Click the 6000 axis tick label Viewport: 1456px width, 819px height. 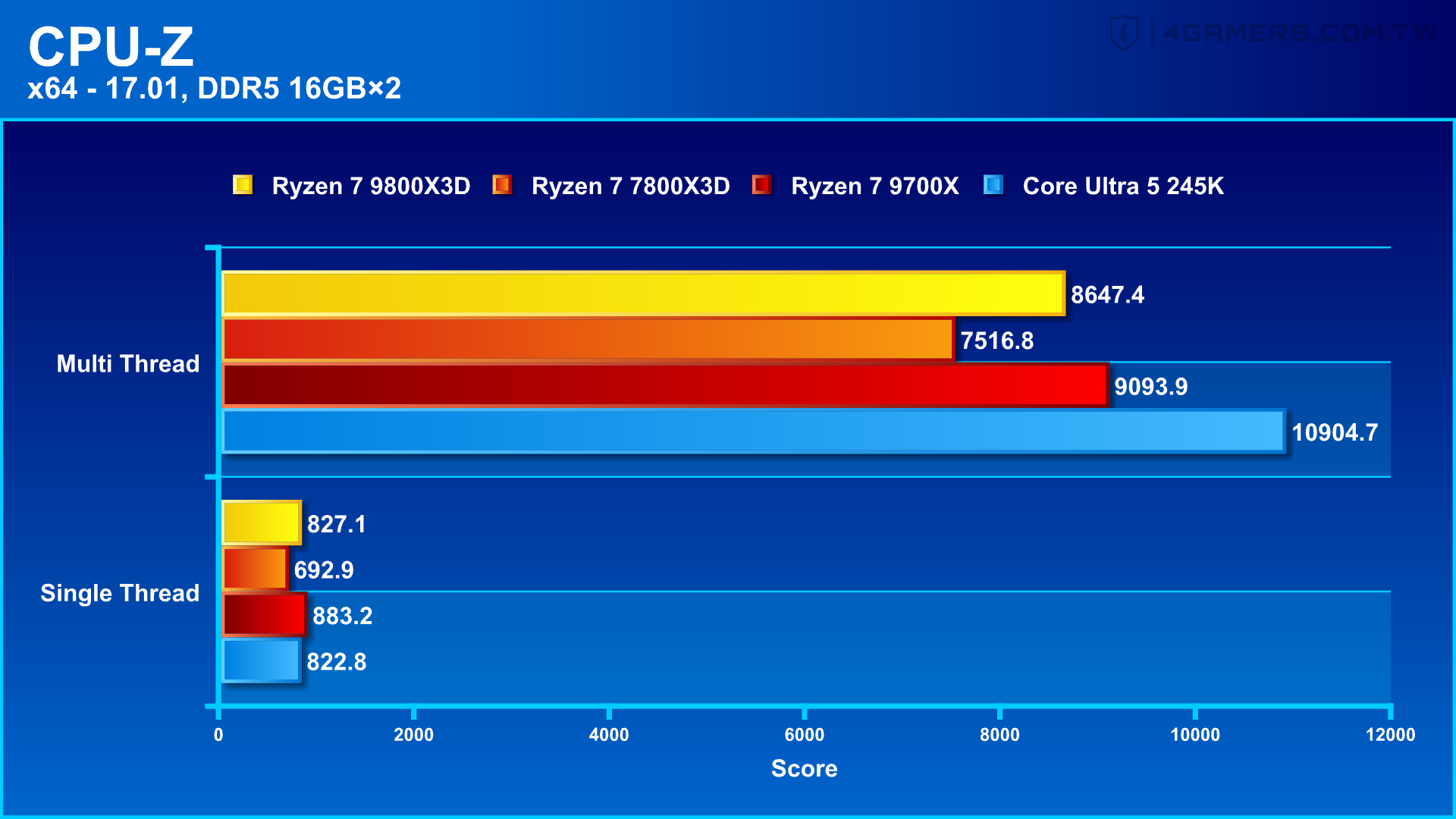805,735
